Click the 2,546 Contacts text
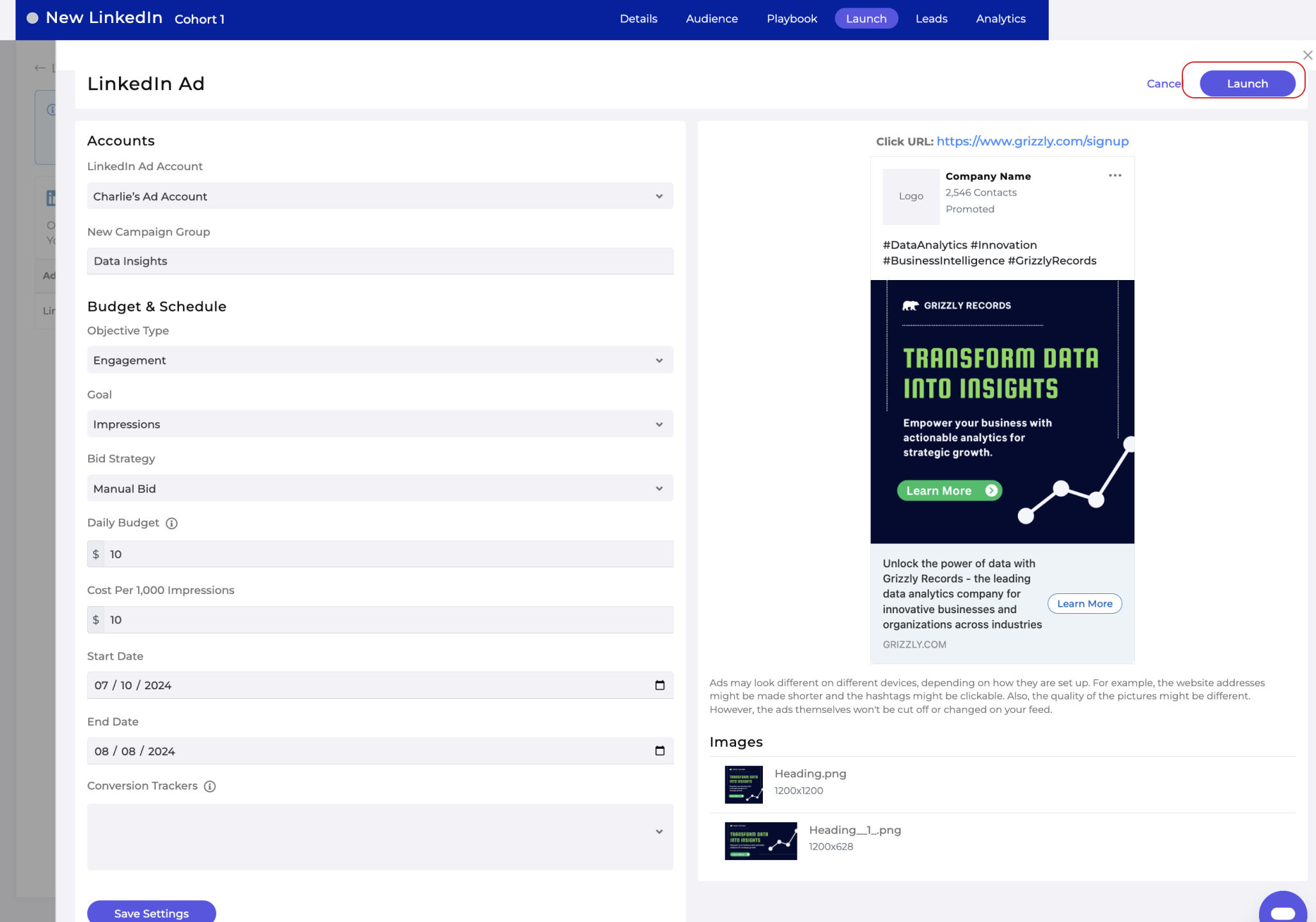This screenshot has height=922, width=1316. click(981, 192)
